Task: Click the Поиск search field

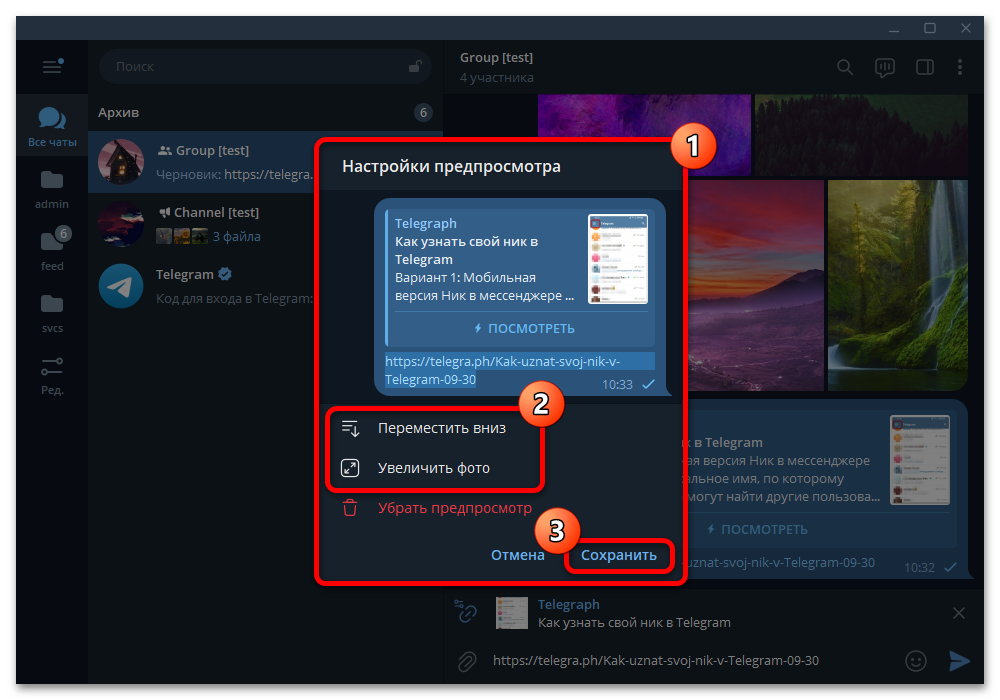Action: (x=265, y=66)
